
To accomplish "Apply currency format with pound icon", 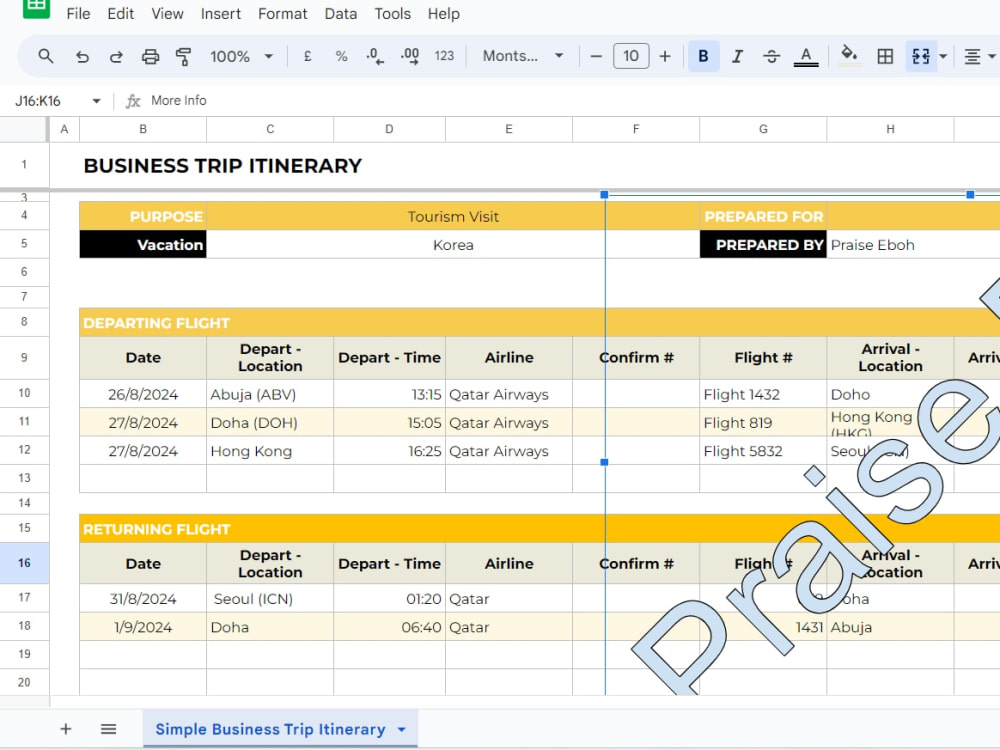I will [x=307, y=56].
